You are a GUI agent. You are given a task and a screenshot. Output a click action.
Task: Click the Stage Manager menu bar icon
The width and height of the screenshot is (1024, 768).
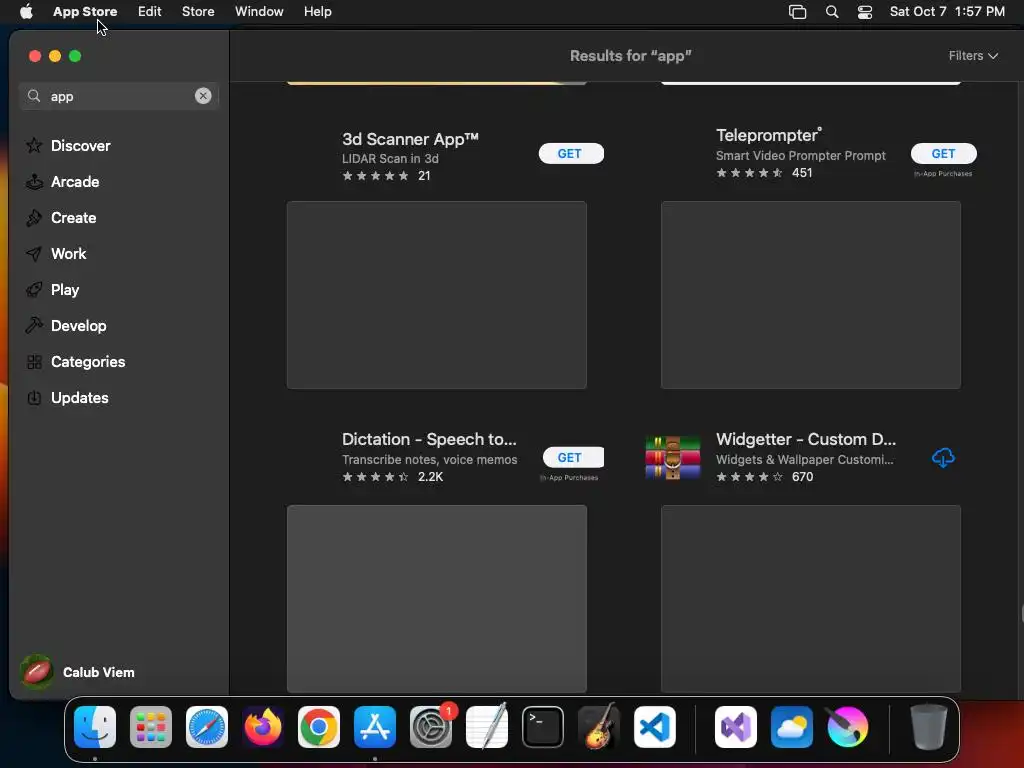[797, 12]
